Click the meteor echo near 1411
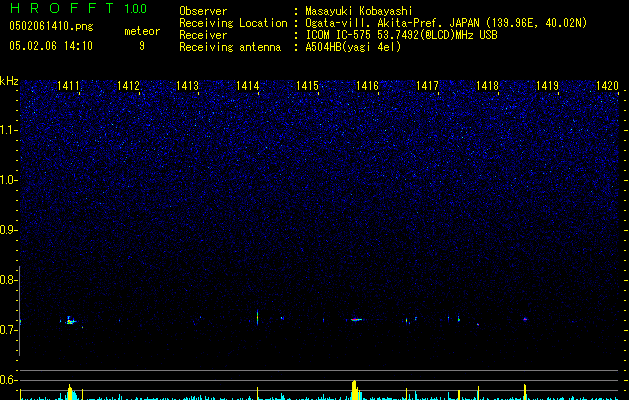The height and width of the screenshot is (400, 629). pos(70,321)
